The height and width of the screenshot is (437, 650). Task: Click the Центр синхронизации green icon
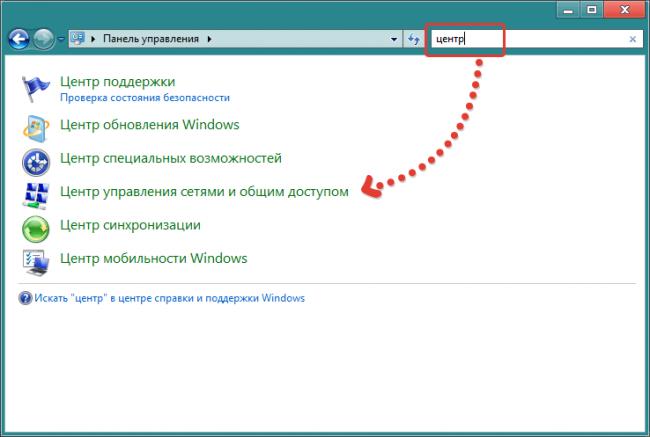[x=35, y=227]
